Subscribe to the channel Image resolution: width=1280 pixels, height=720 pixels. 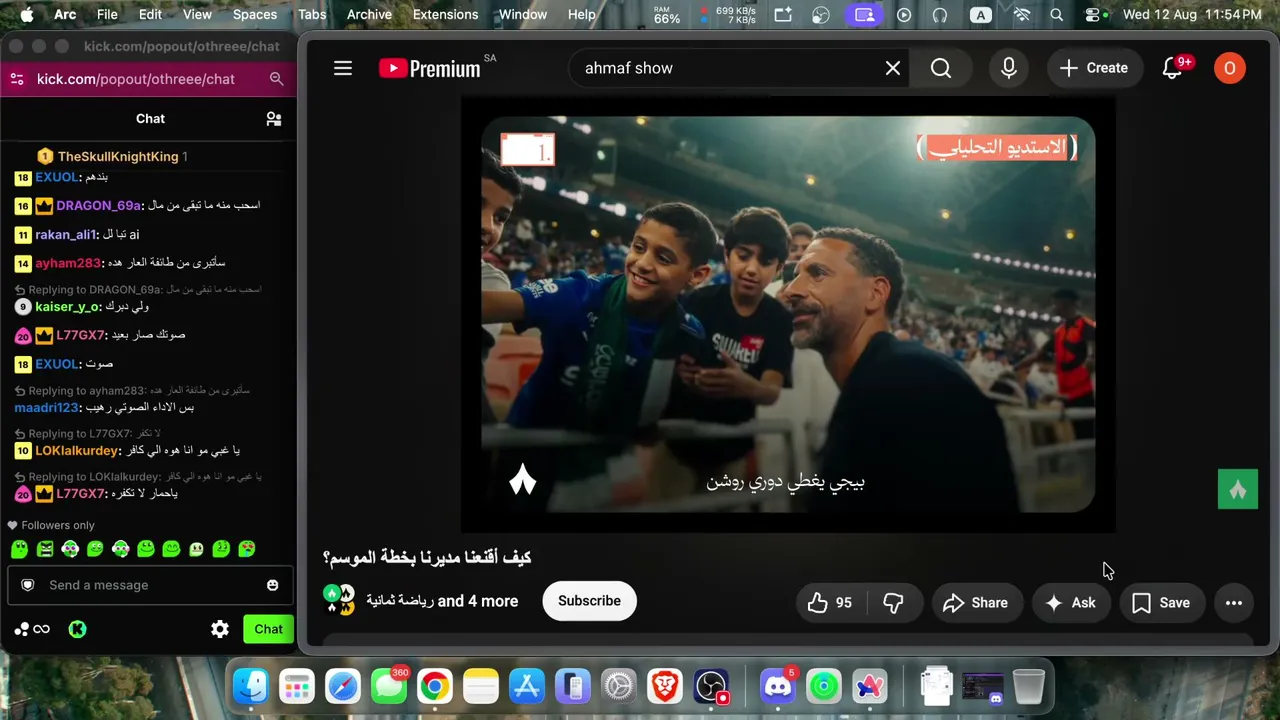coord(589,601)
